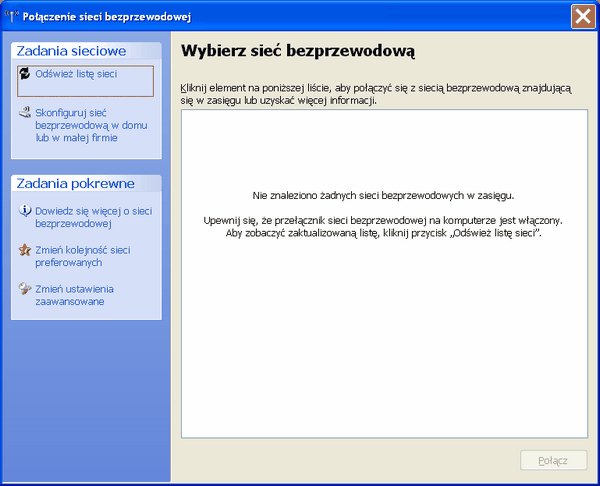Click the wireless antenna icon in the title bar

pyautogui.click(x=13, y=16)
